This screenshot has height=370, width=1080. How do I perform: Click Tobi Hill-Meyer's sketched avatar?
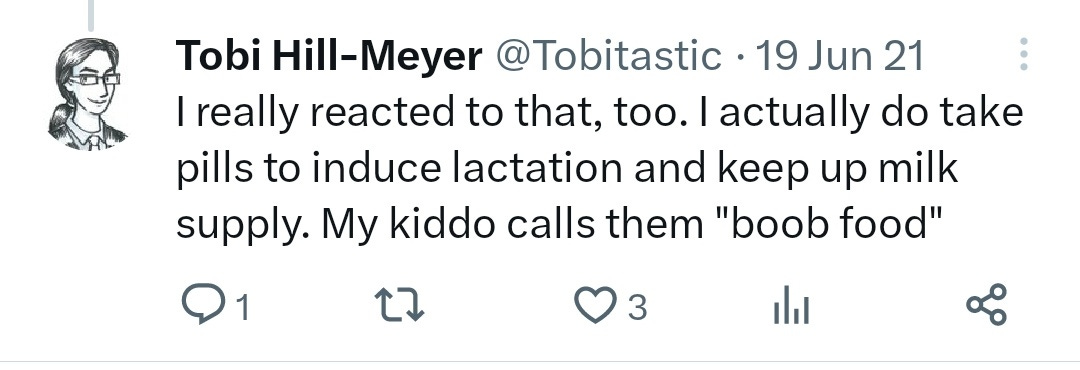[87, 94]
